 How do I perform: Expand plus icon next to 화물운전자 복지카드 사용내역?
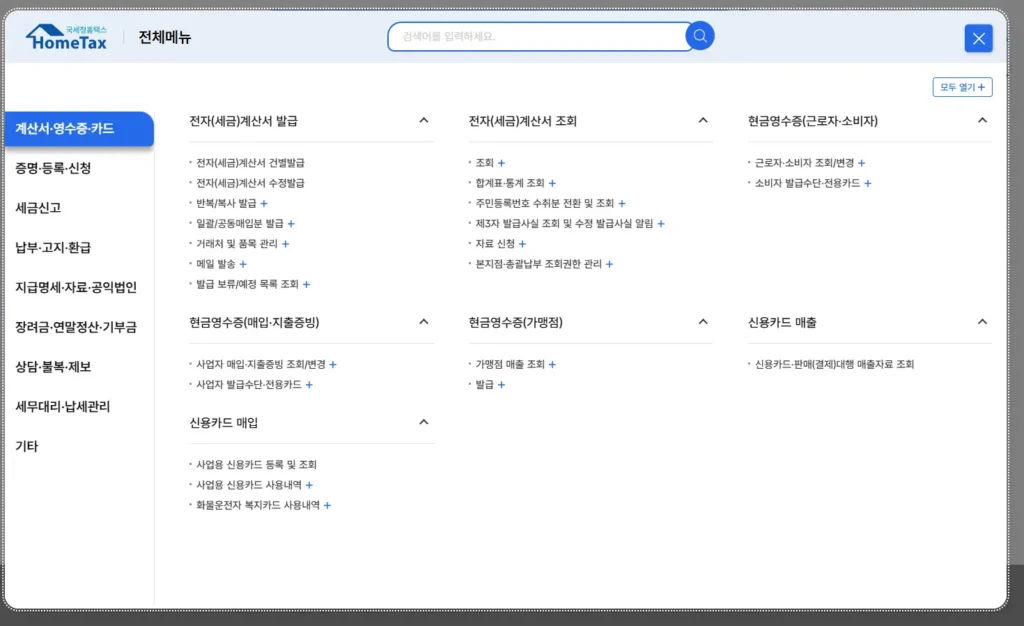click(x=328, y=506)
